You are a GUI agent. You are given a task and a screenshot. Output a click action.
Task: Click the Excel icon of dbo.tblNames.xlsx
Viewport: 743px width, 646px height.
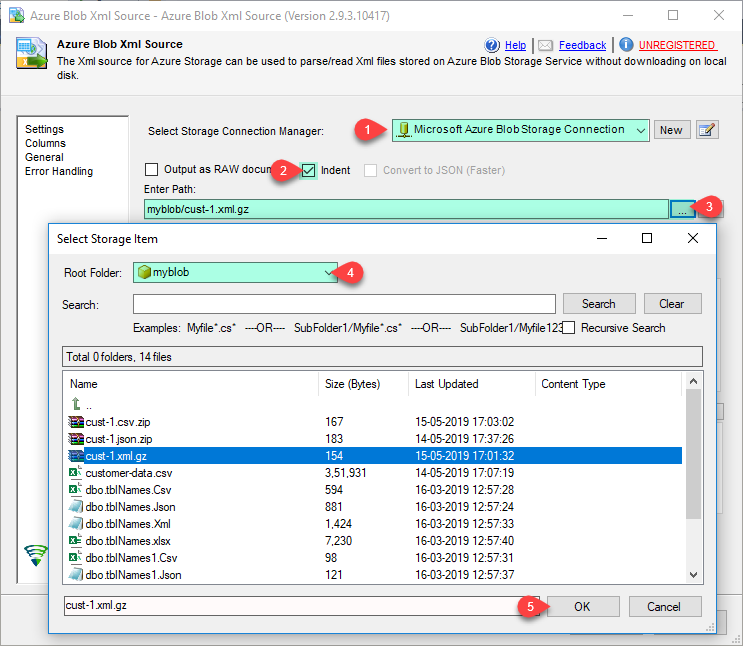coord(76,541)
